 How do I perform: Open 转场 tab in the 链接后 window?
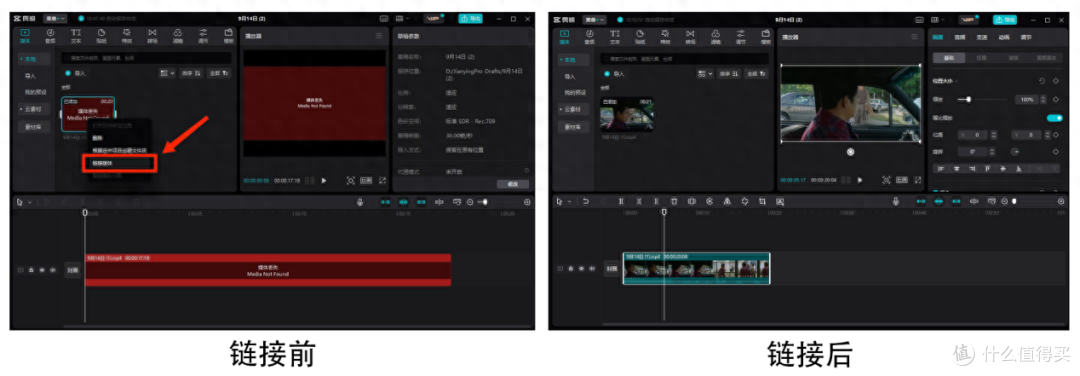(x=690, y=36)
